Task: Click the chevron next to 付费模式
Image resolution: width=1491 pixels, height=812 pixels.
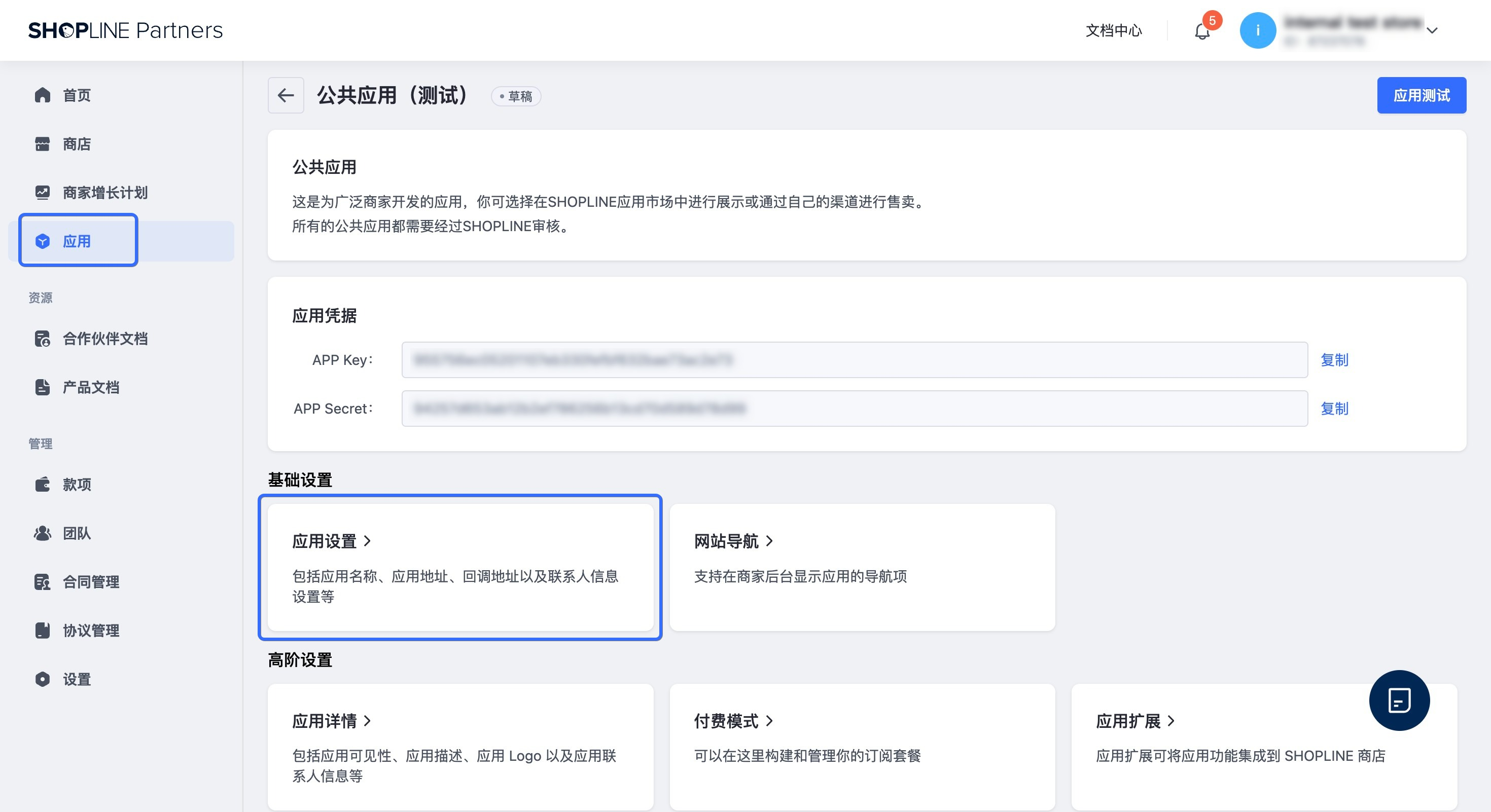Action: tap(769, 721)
